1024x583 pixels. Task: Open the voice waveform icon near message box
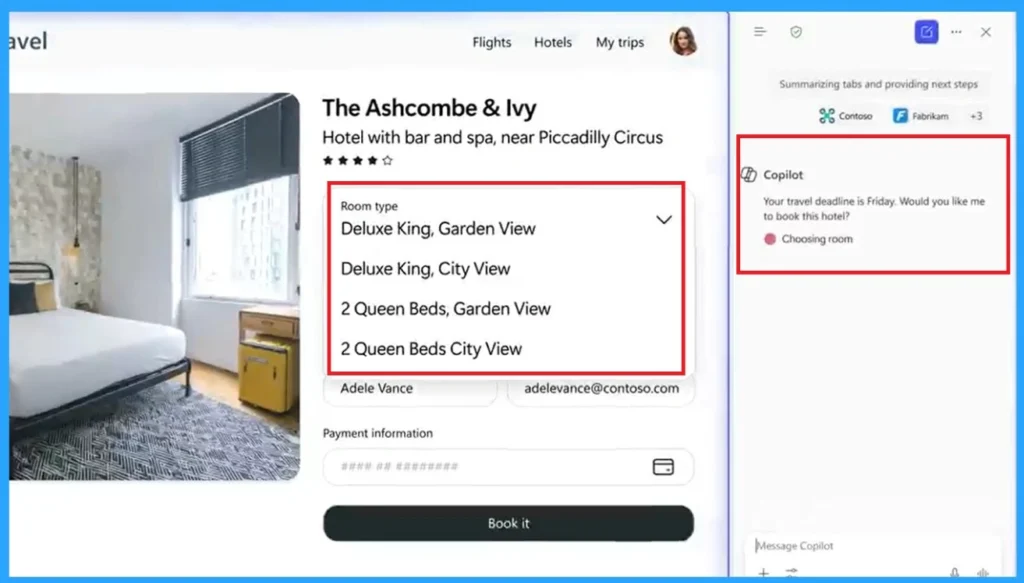pos(982,571)
